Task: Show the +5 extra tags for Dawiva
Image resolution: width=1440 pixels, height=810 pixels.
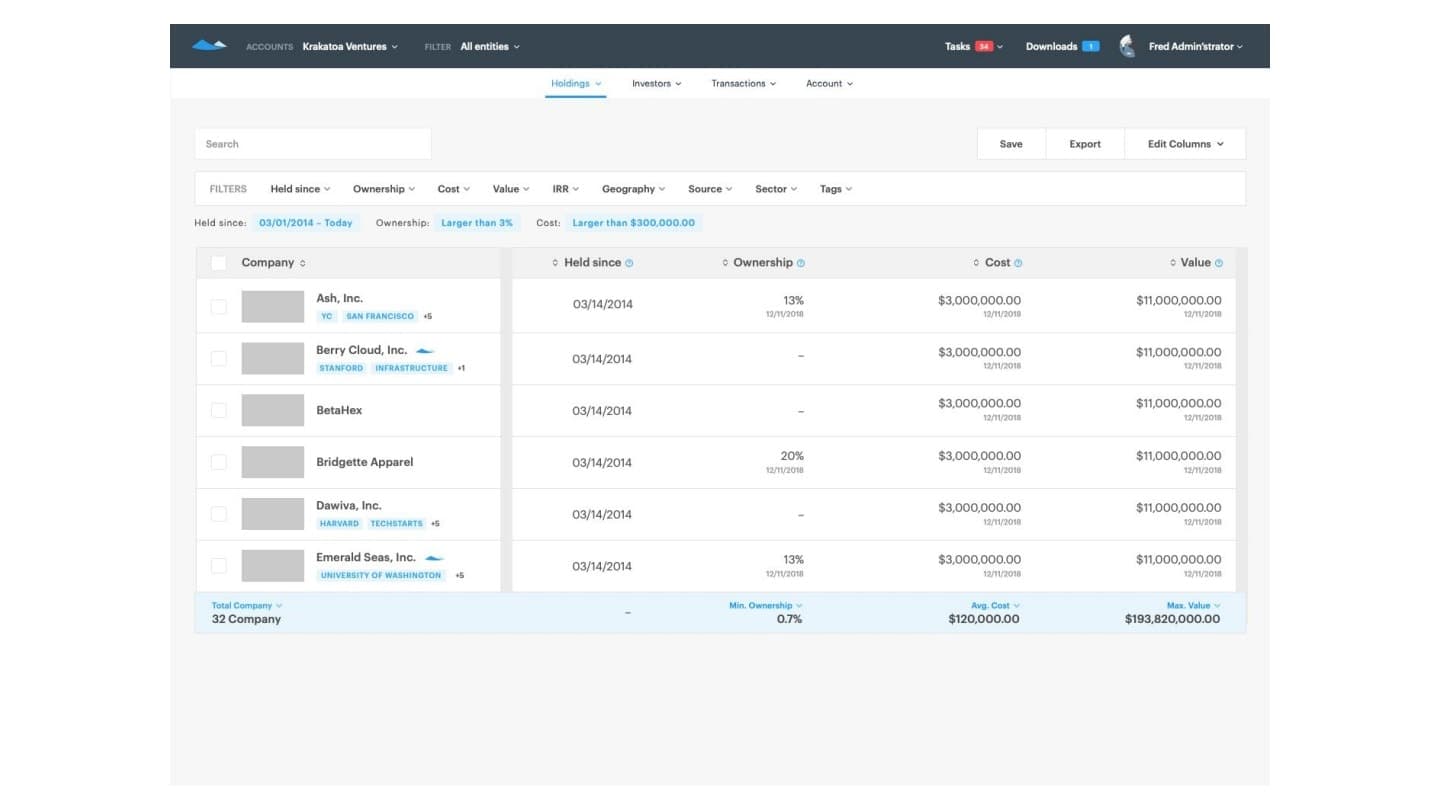Action: pyautogui.click(x=435, y=524)
